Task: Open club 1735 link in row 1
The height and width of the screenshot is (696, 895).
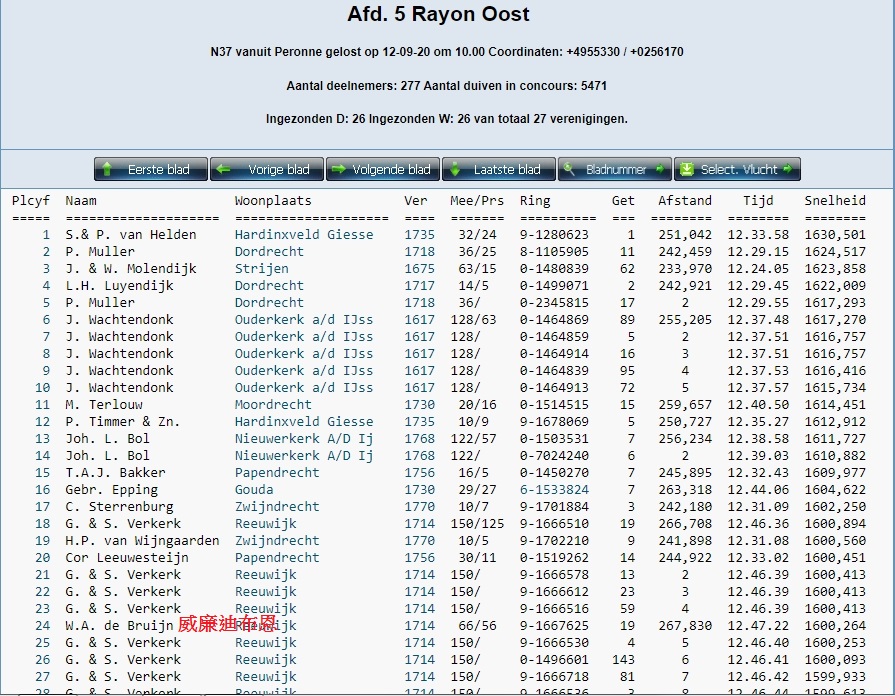Action: [420, 235]
